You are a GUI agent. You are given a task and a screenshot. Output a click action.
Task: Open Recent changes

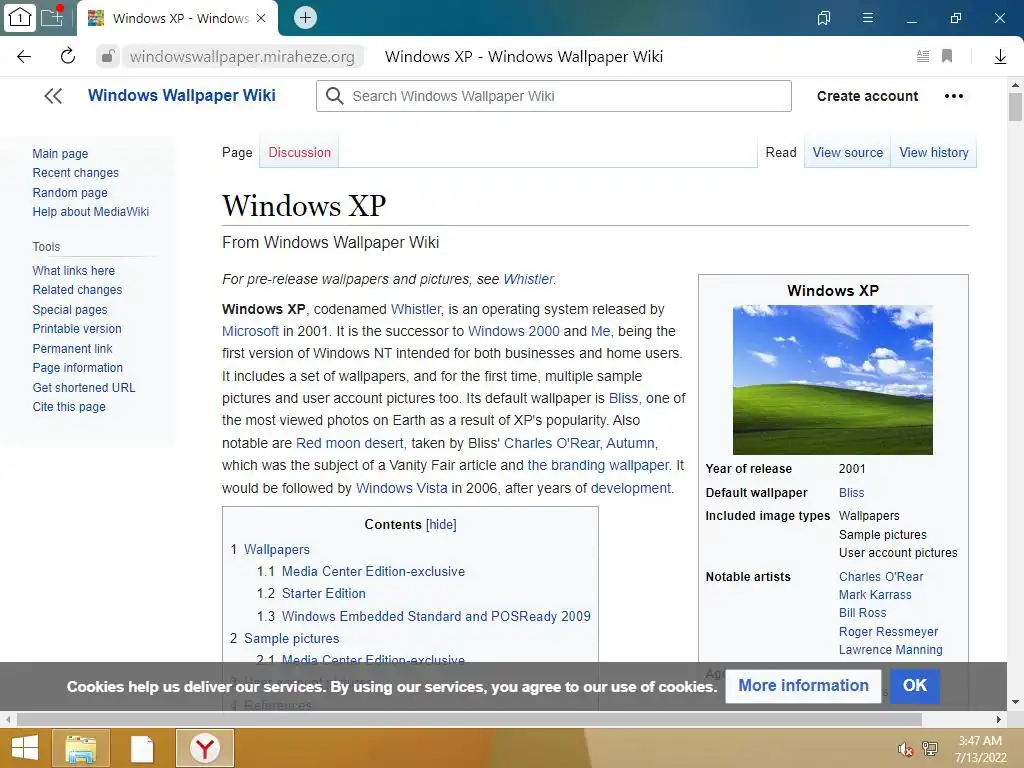tap(76, 172)
